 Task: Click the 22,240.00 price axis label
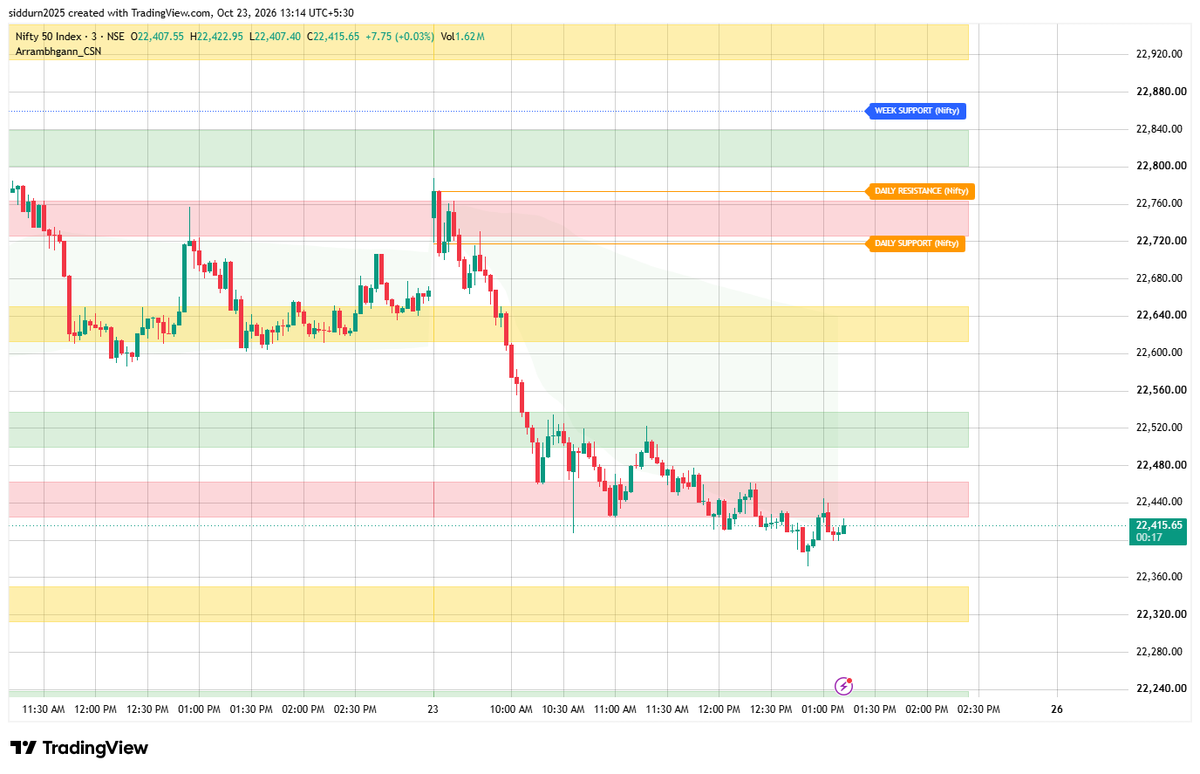[1161, 689]
